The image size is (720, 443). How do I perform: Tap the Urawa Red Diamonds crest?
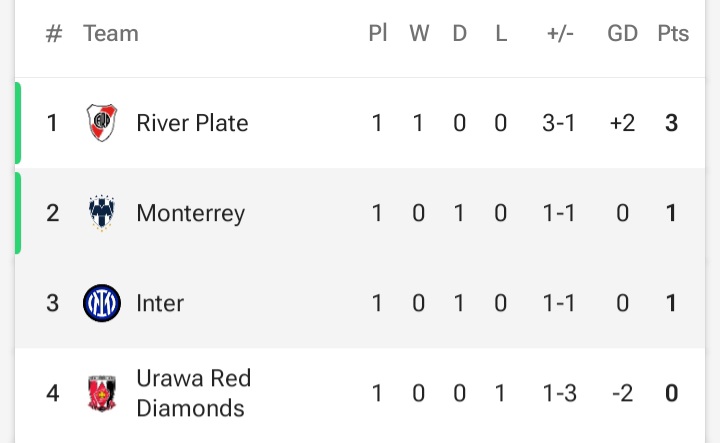pos(102,393)
